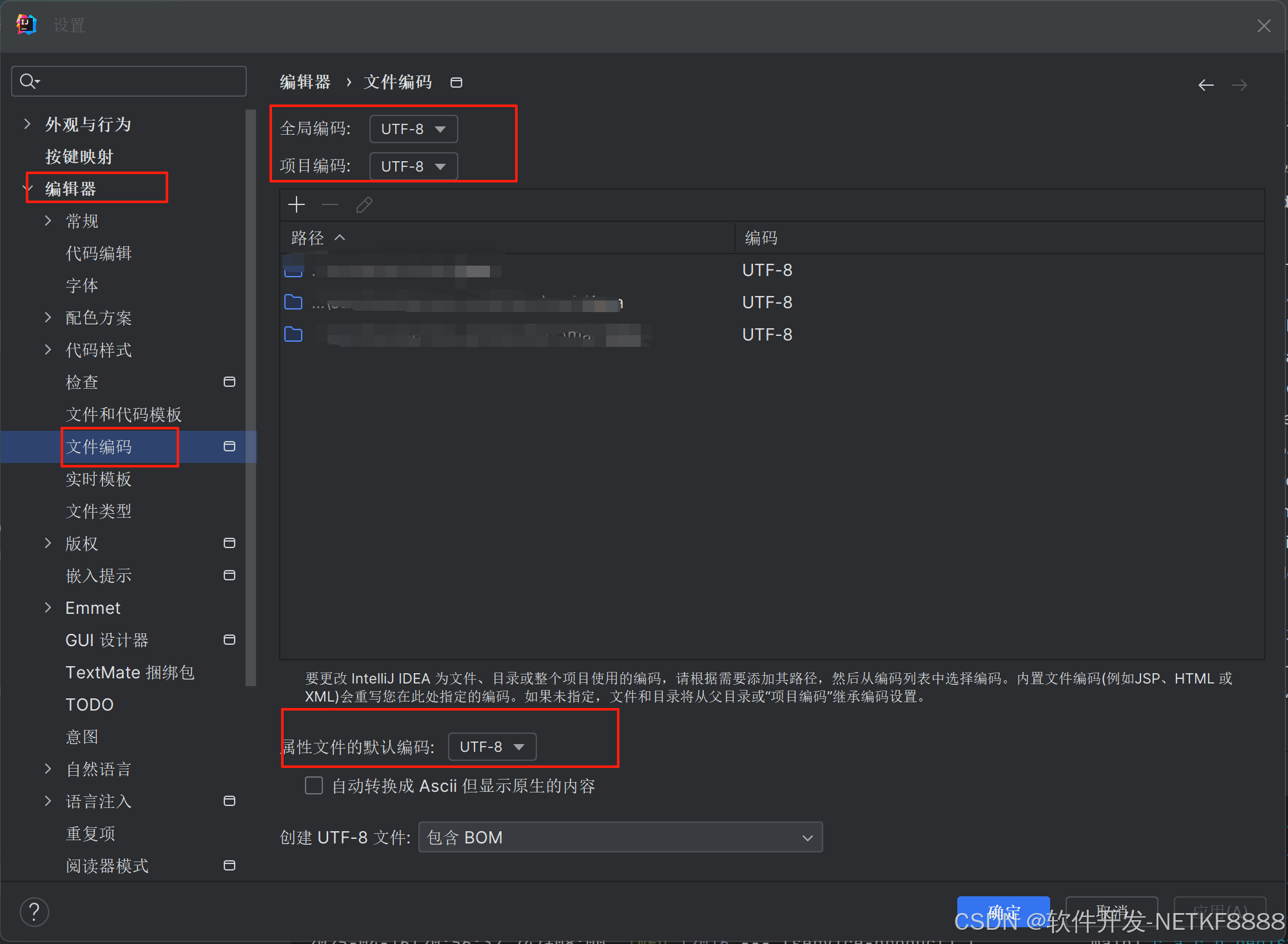Click the back navigation arrow at top right
Image resolution: width=1288 pixels, height=944 pixels.
coord(1206,84)
